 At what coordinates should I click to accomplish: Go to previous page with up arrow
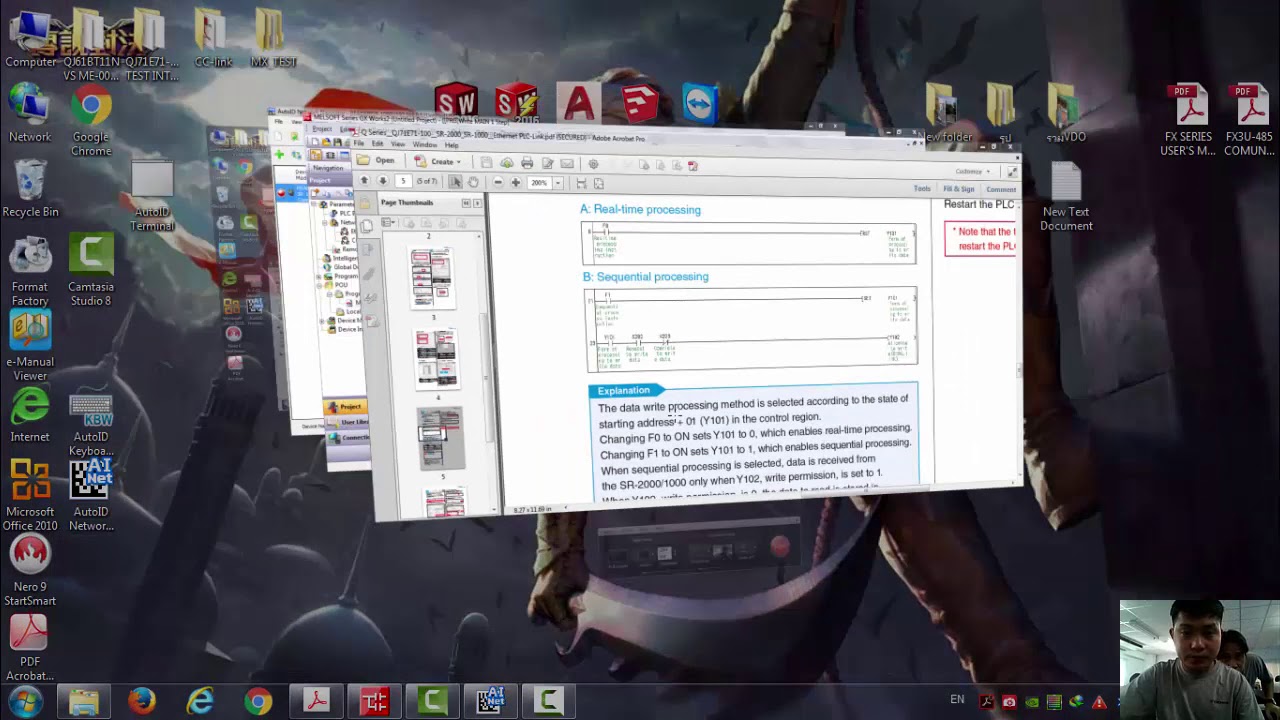[x=364, y=180]
